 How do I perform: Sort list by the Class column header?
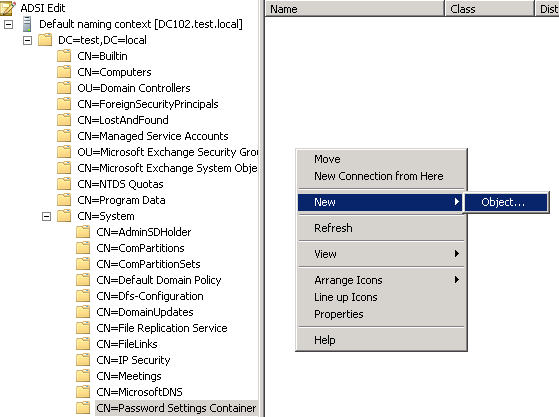[x=490, y=9]
